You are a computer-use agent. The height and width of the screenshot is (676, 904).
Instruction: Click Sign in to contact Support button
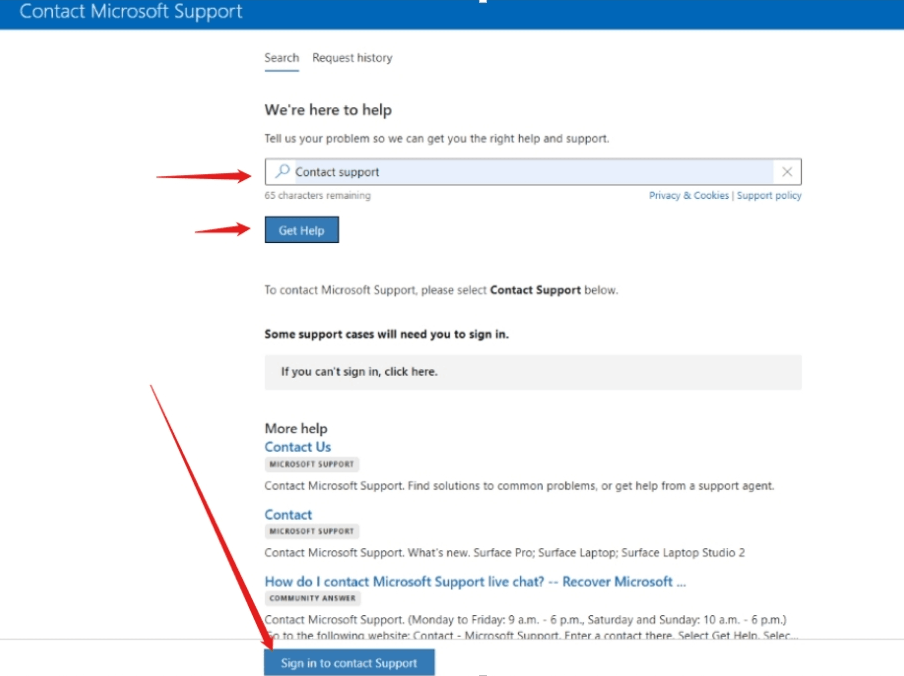tap(349, 663)
